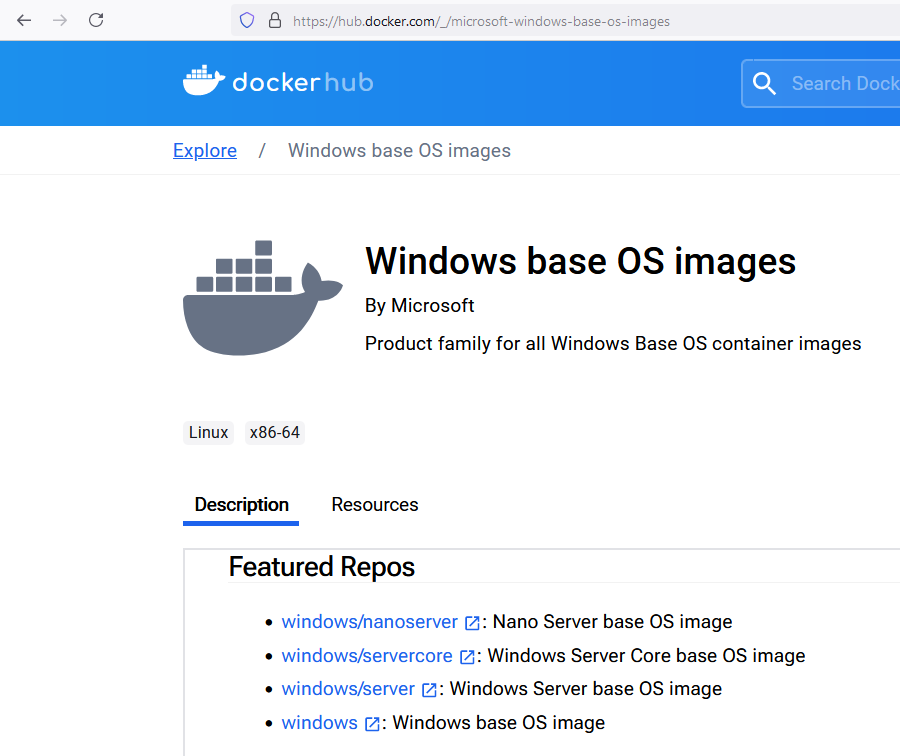Open the Explore breadcrumb link
This screenshot has height=756, width=900.
205,150
